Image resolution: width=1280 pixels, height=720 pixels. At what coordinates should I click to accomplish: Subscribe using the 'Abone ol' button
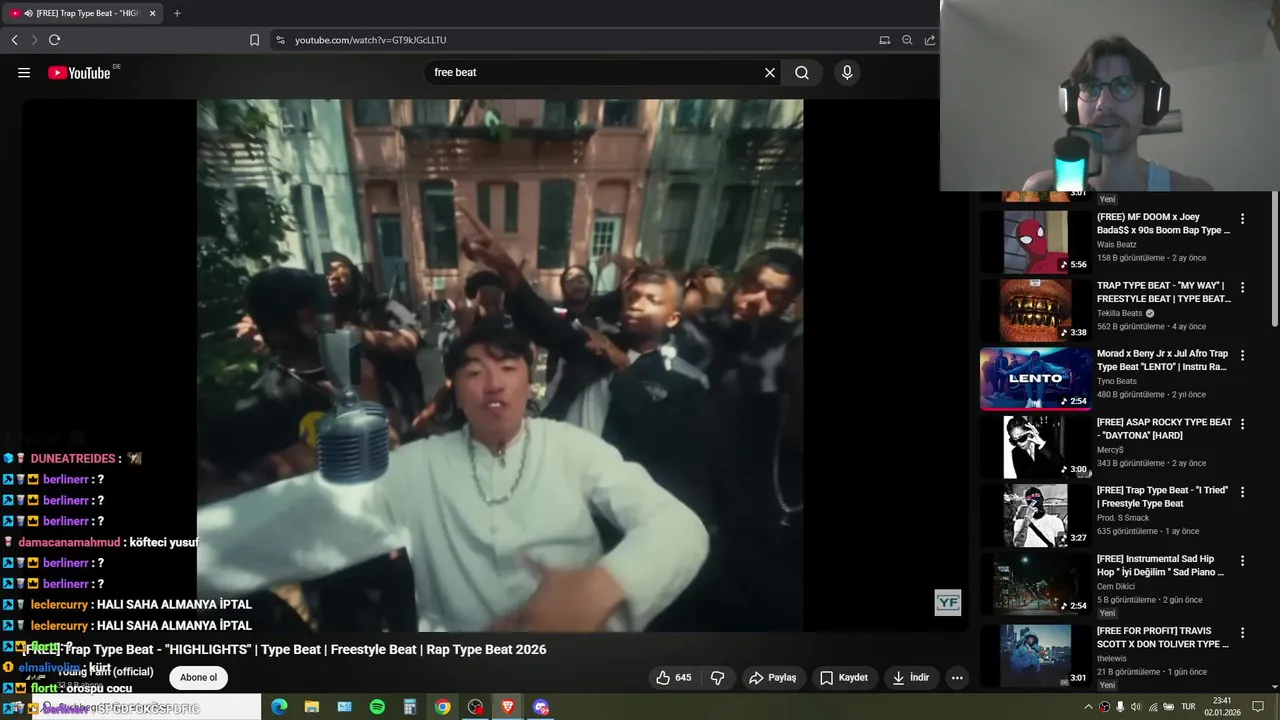[x=198, y=677]
